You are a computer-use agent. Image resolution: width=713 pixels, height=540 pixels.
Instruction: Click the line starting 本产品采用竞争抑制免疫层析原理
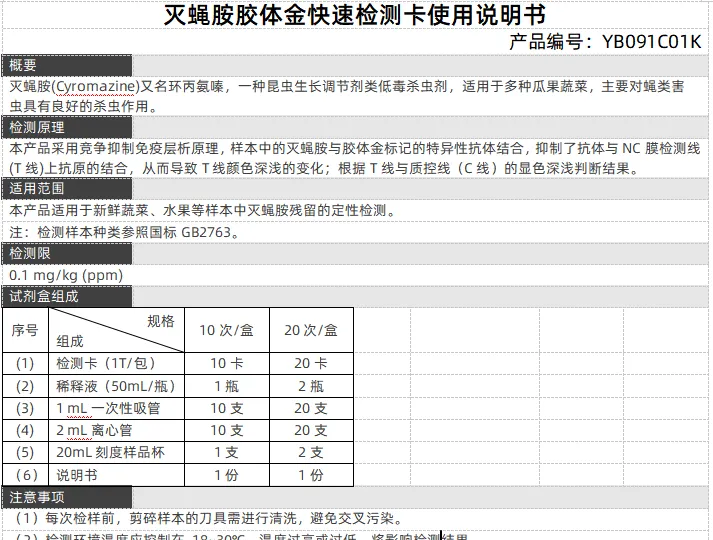(355, 148)
